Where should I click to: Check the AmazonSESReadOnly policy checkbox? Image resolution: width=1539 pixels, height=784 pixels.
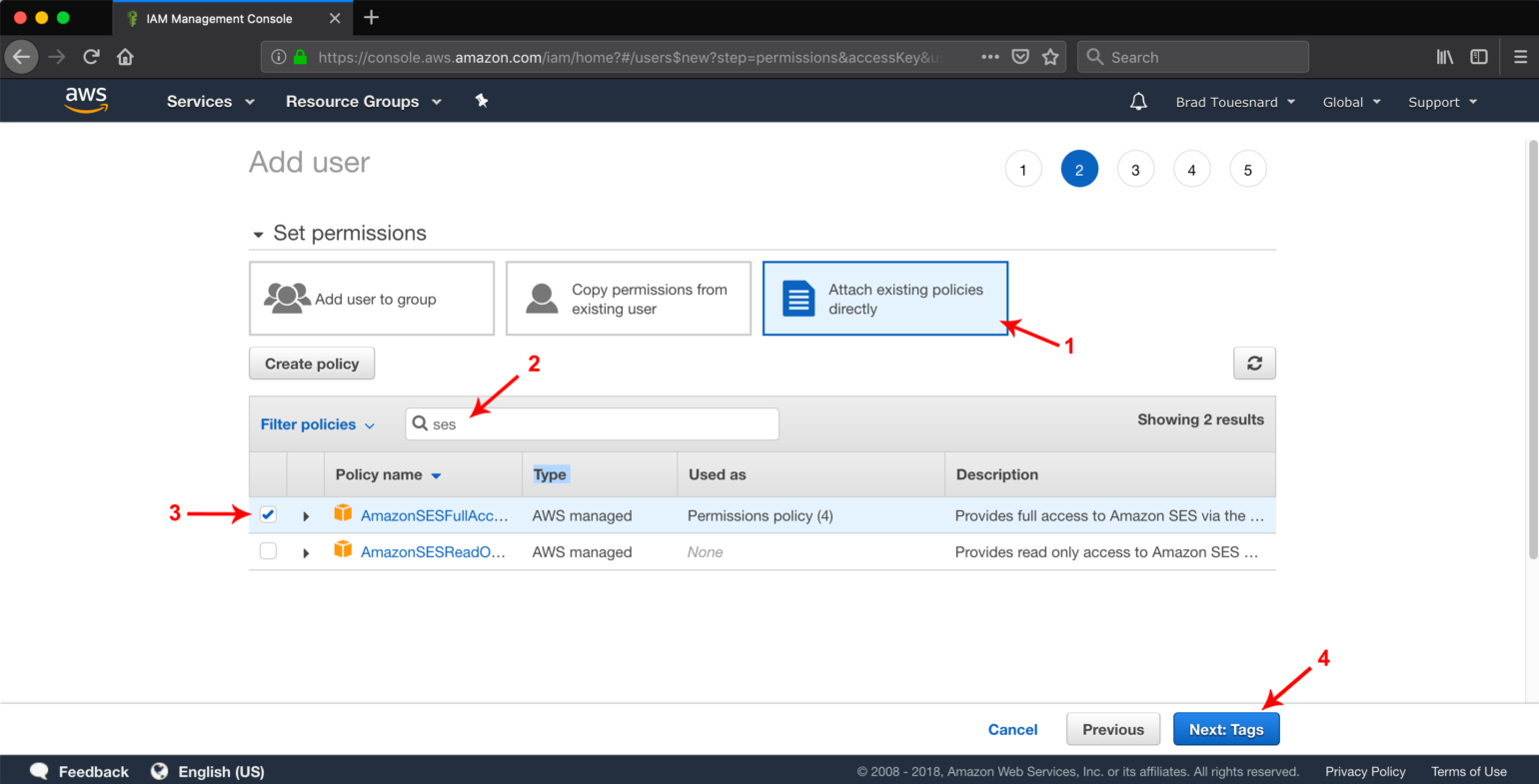point(268,550)
